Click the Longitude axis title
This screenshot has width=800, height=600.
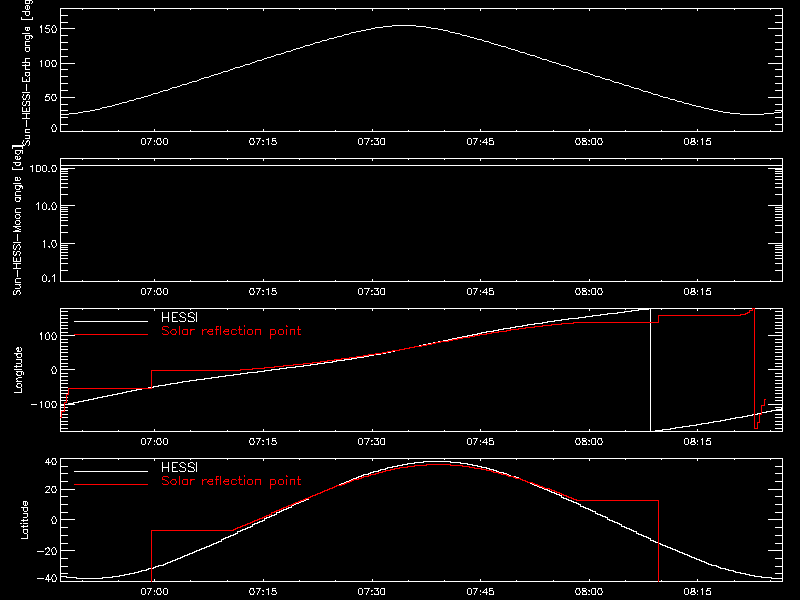point(18,370)
